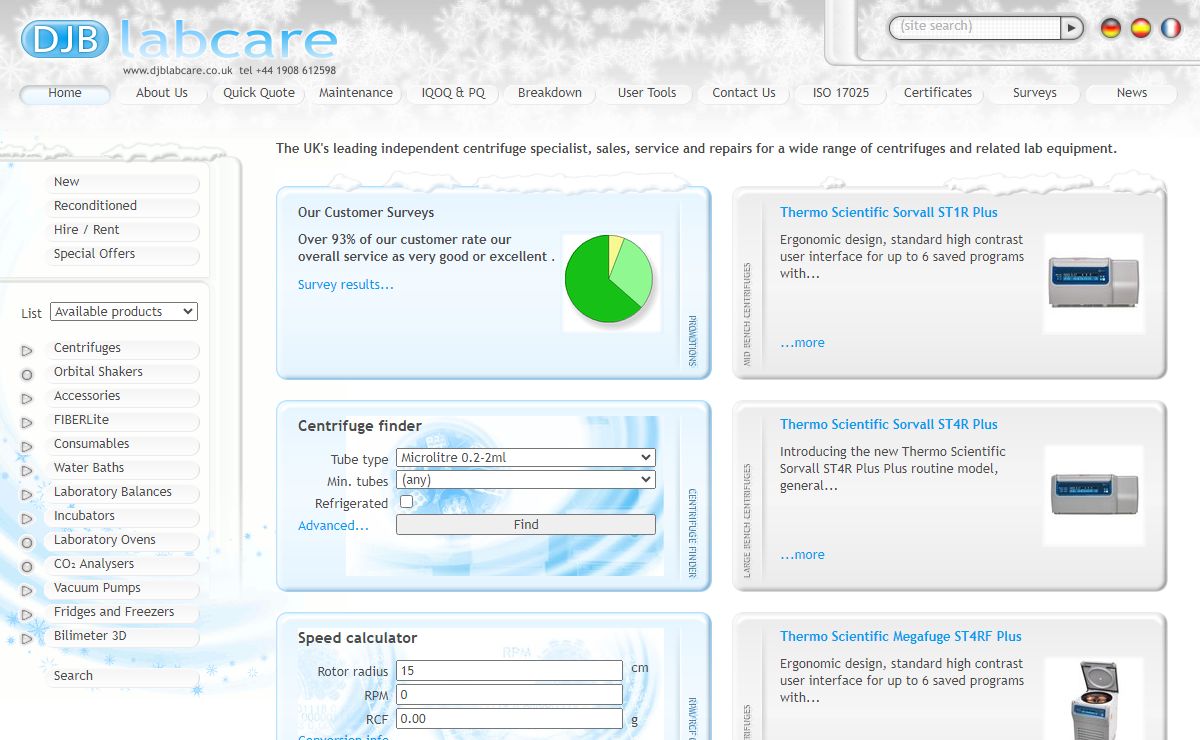Focus the site search field
This screenshot has height=740, width=1200.
(x=975, y=27)
